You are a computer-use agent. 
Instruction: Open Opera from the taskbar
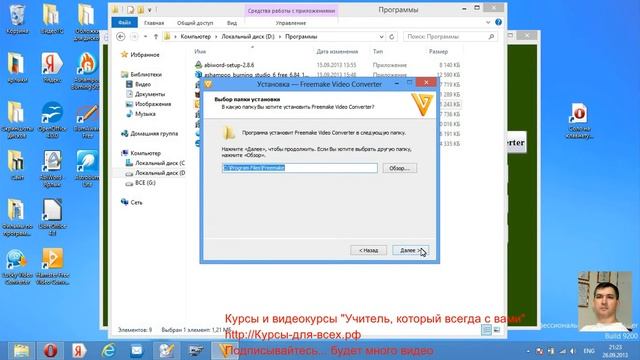50,351
